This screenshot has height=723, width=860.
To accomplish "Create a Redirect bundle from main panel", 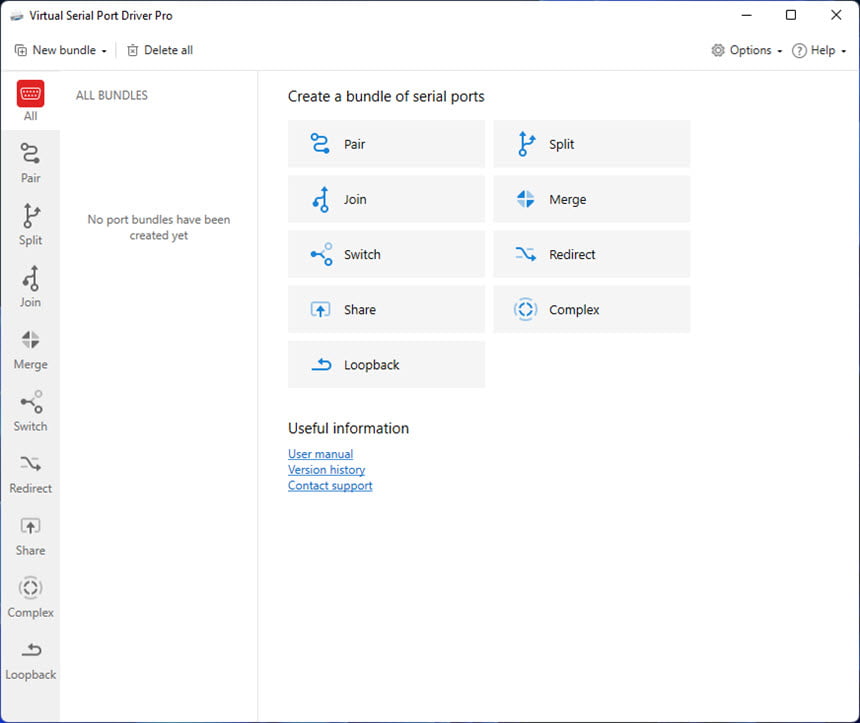I will click(x=591, y=254).
